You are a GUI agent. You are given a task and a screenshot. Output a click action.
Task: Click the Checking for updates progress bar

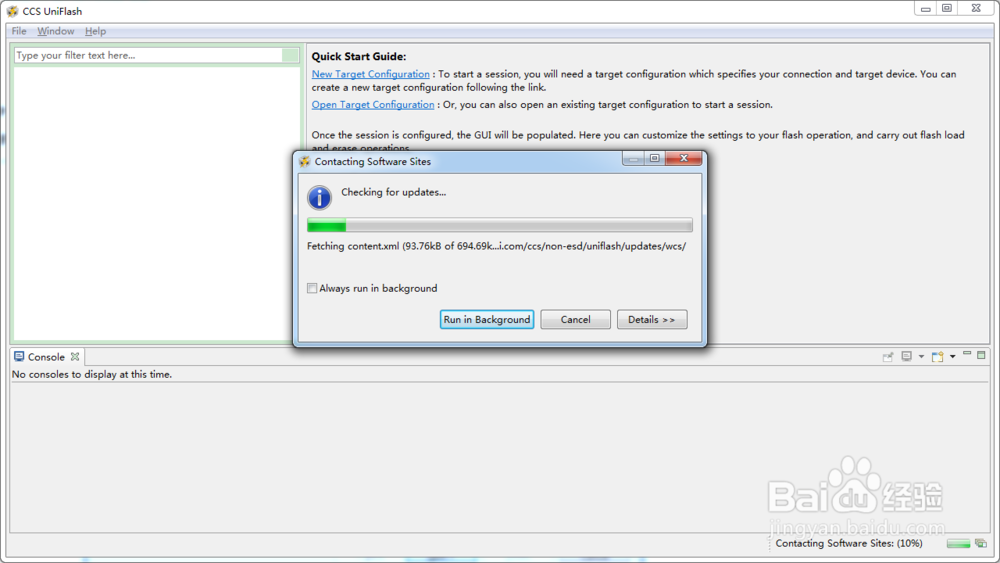tap(499, 225)
